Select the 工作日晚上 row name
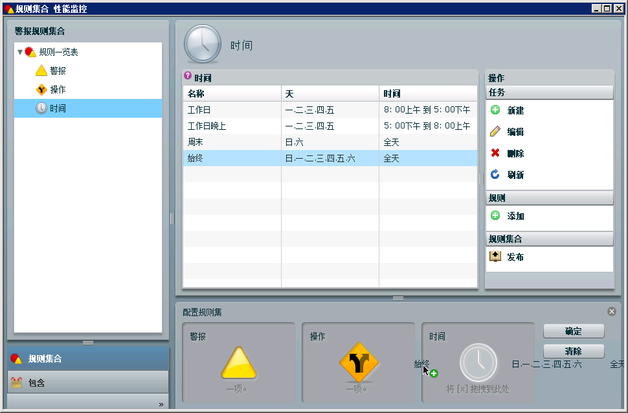The height and width of the screenshot is (413, 628). (x=207, y=126)
